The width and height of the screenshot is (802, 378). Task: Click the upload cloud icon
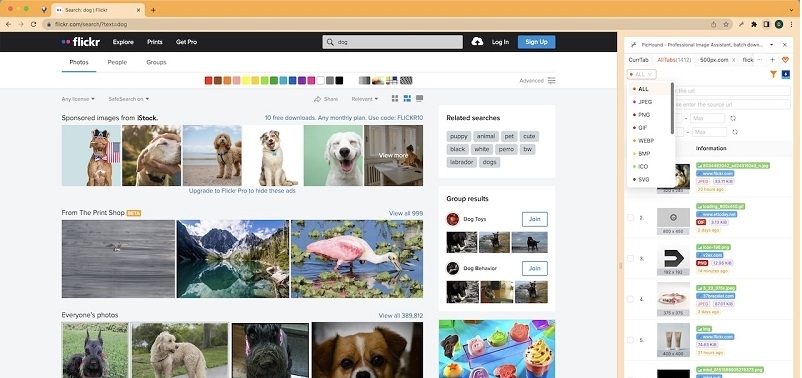477,42
